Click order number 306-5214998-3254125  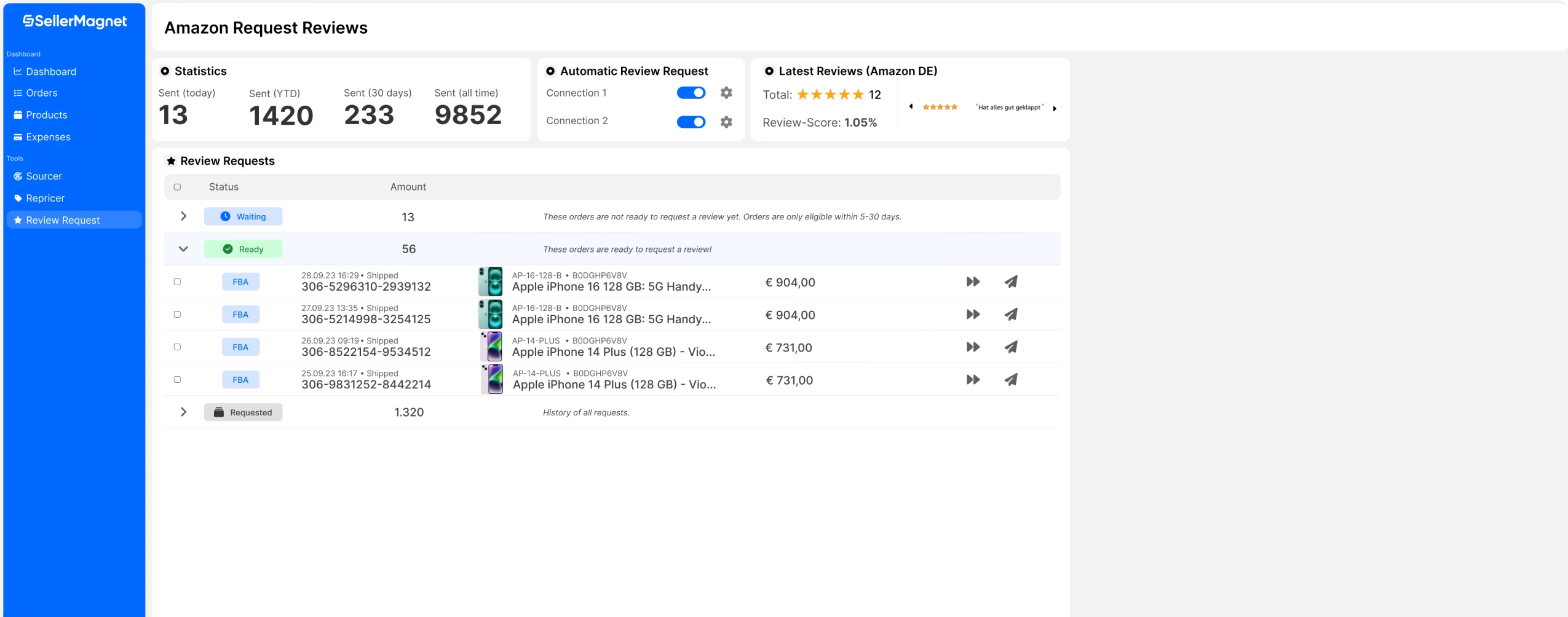366,320
